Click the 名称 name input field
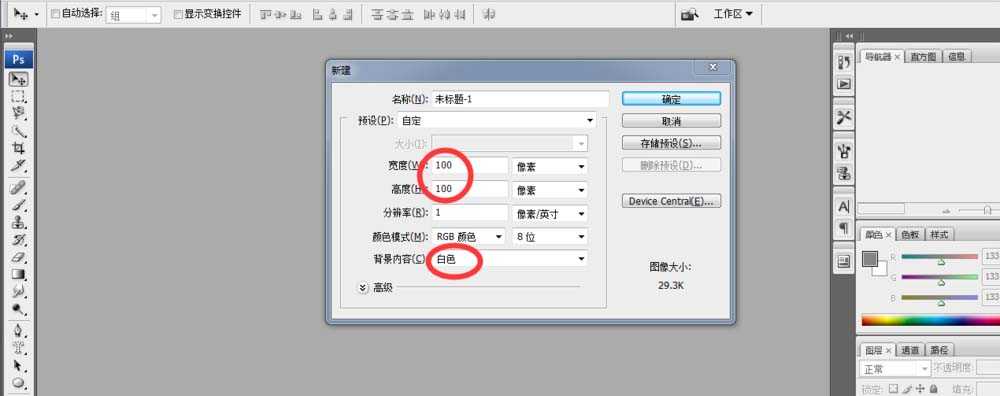1000x396 pixels. pos(520,99)
